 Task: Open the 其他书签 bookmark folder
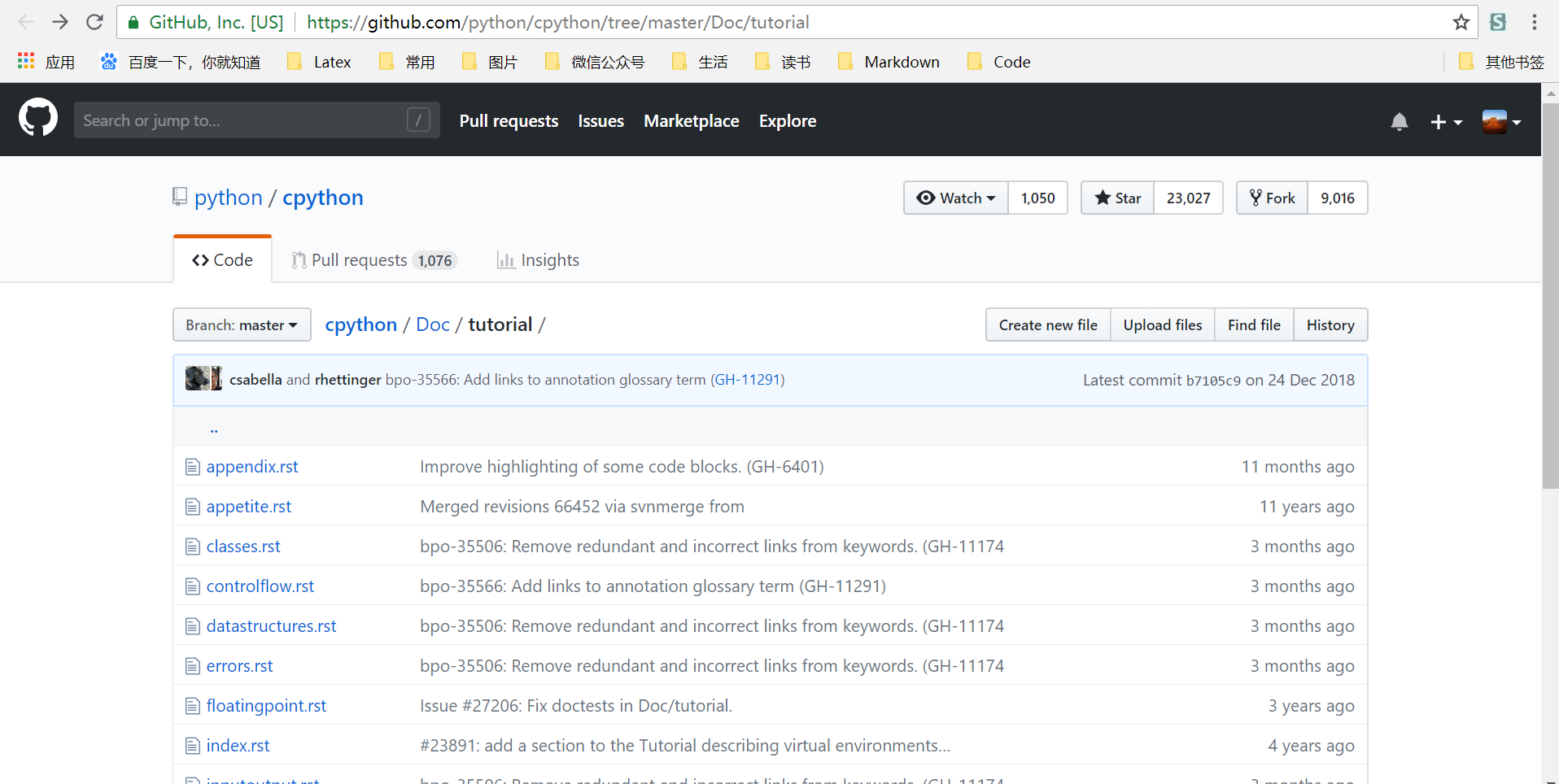1501,62
